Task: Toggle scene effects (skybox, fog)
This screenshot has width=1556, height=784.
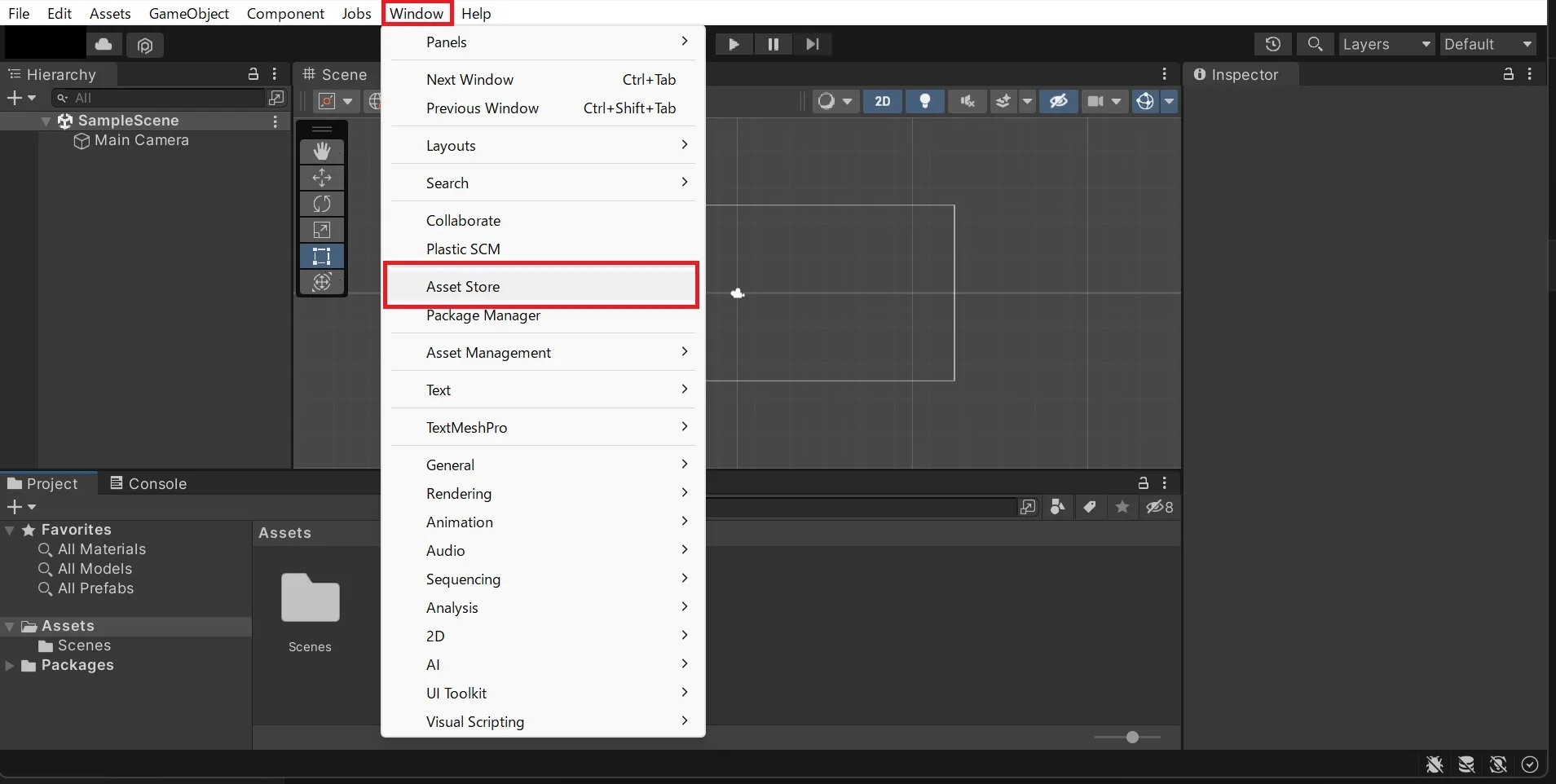Action: pos(1003,101)
